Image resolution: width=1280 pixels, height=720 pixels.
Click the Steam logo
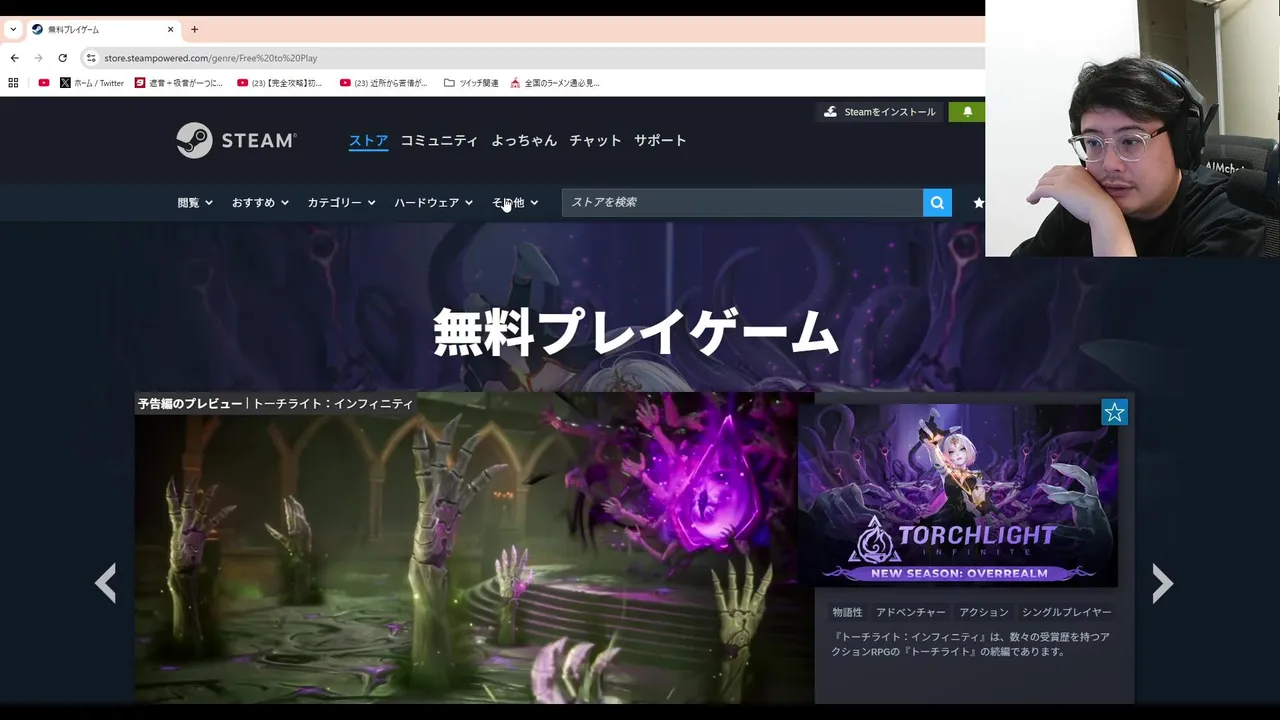[x=236, y=141]
